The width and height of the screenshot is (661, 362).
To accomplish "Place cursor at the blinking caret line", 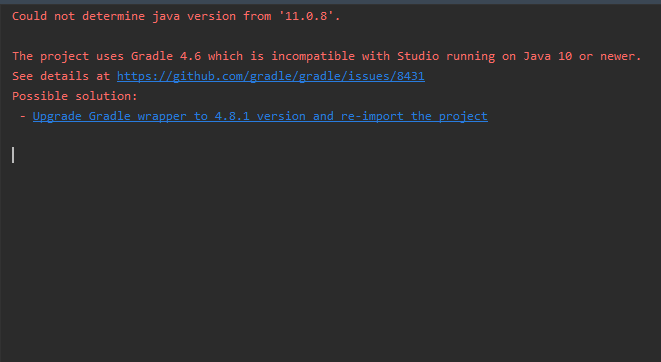I will point(13,155).
